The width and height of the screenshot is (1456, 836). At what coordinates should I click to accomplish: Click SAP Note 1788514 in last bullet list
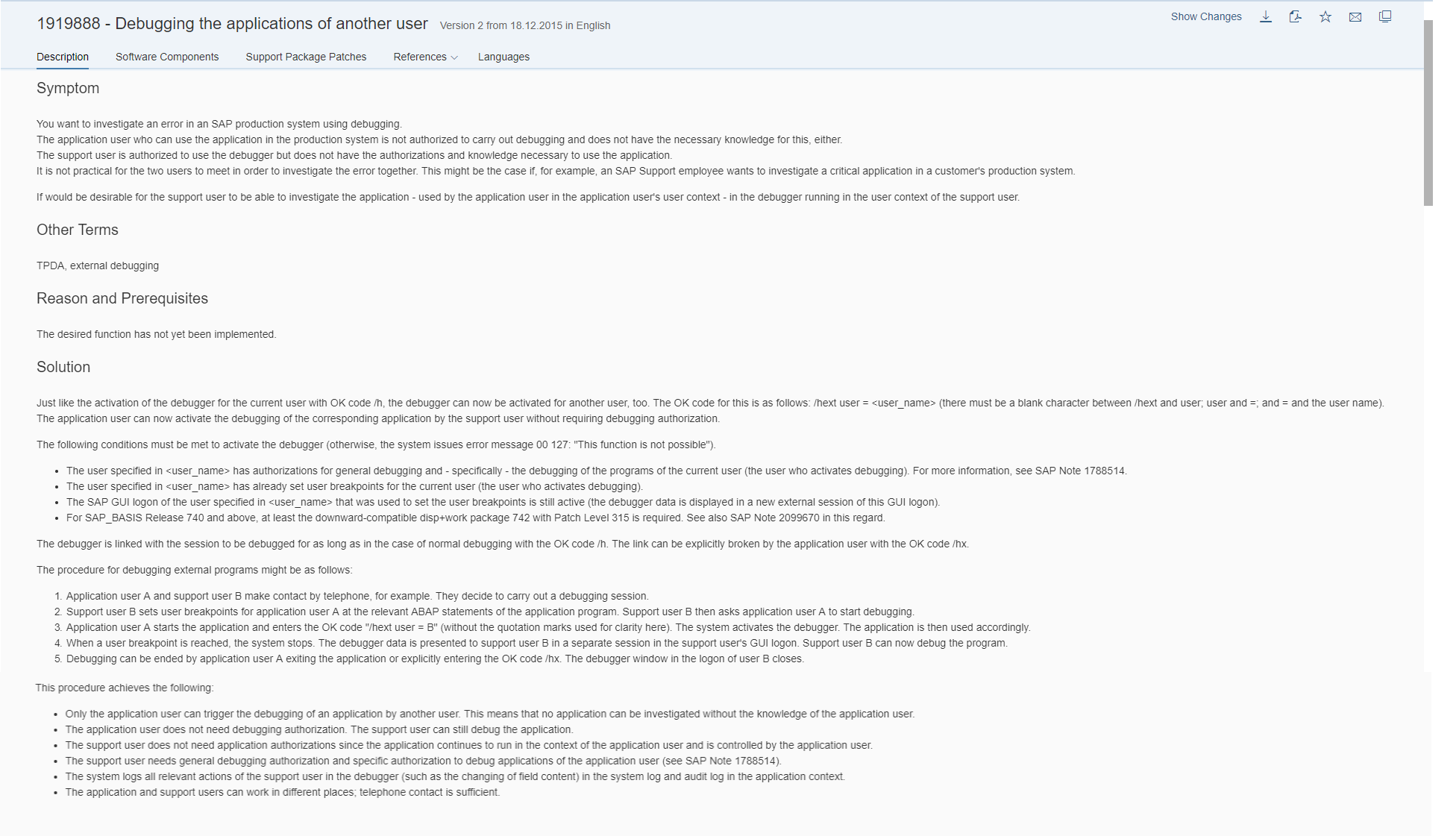tap(732, 761)
